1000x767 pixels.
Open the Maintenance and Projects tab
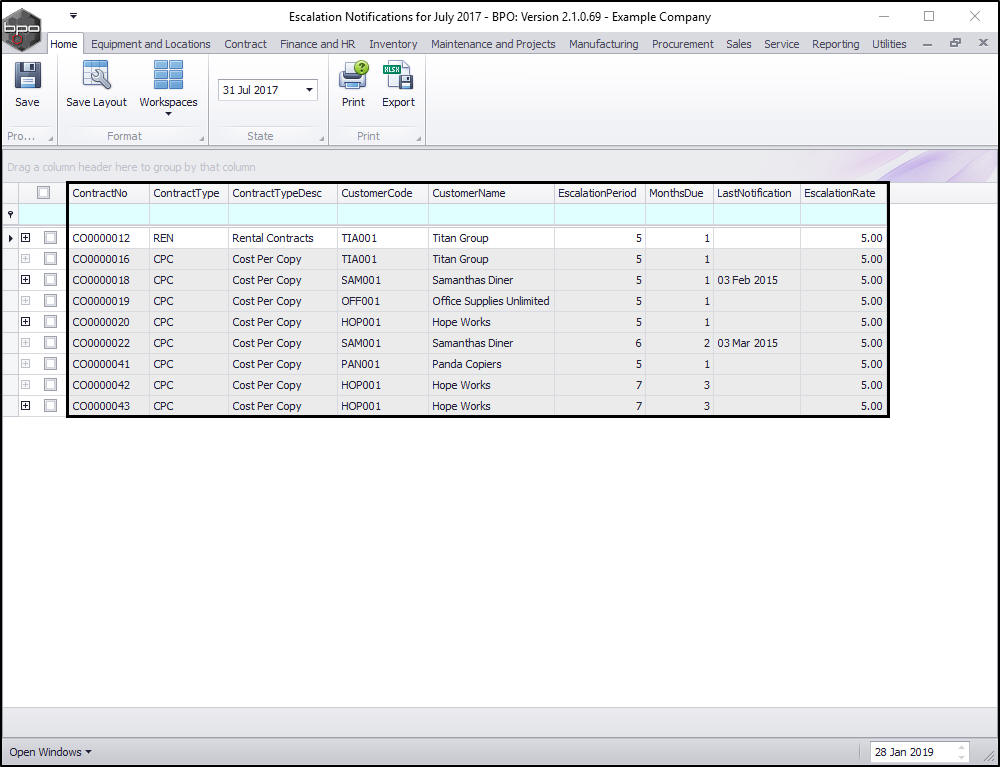pos(493,44)
